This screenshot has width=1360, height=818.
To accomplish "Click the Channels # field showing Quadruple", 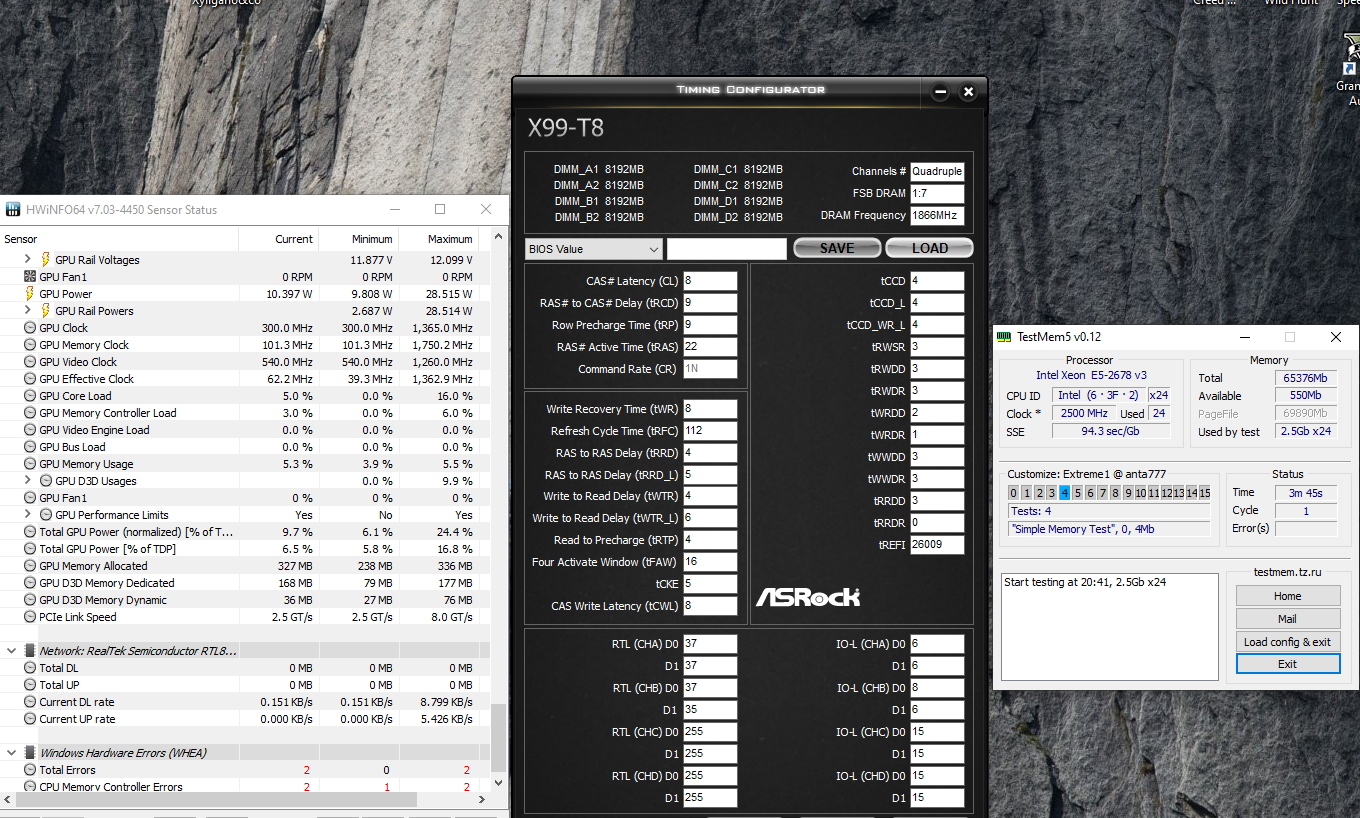I will (937, 171).
